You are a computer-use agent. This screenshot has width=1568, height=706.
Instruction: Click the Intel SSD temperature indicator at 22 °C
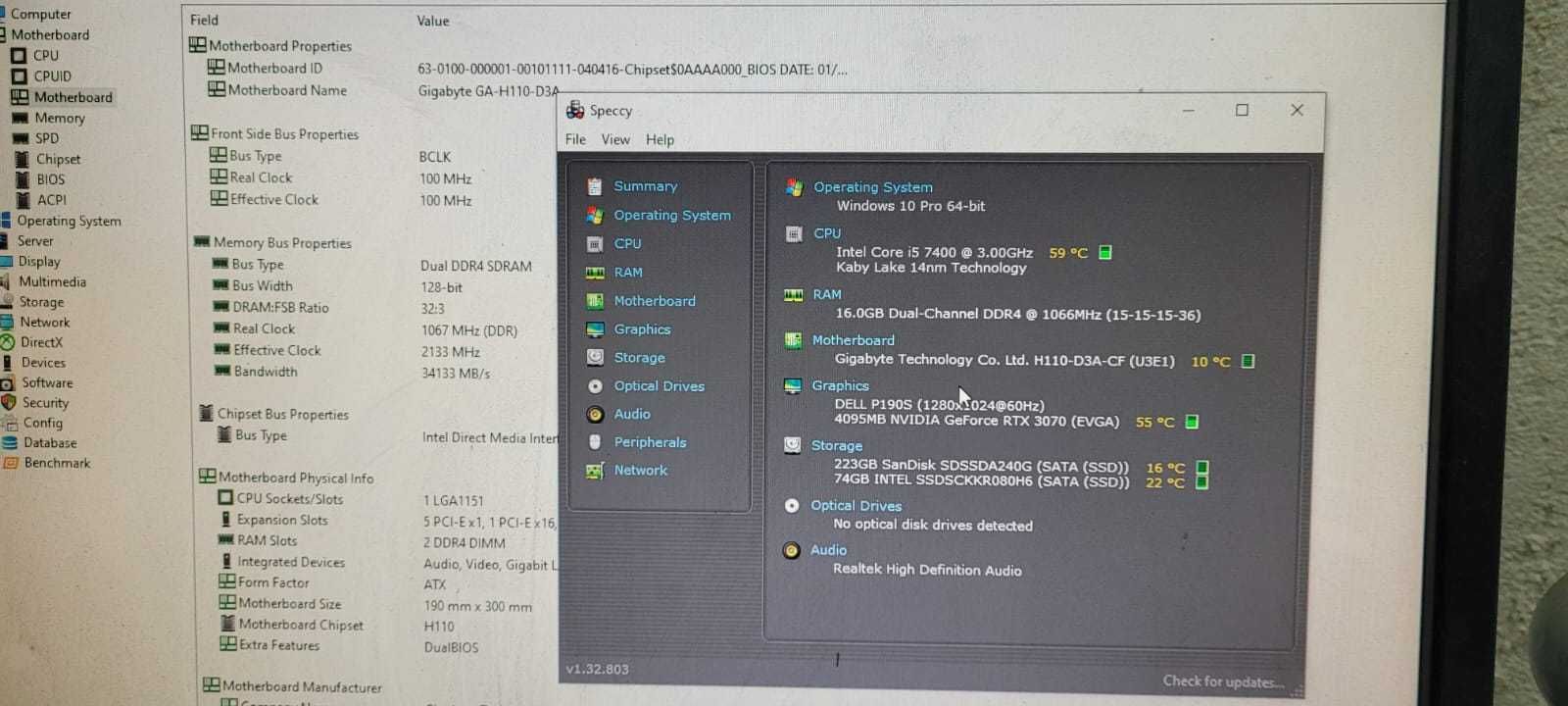point(1202,481)
